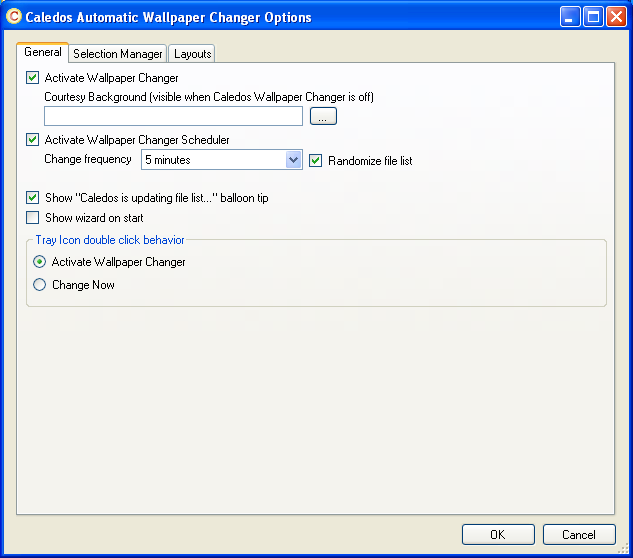Enable Show wizard on start
The width and height of the screenshot is (633, 558).
point(33,217)
